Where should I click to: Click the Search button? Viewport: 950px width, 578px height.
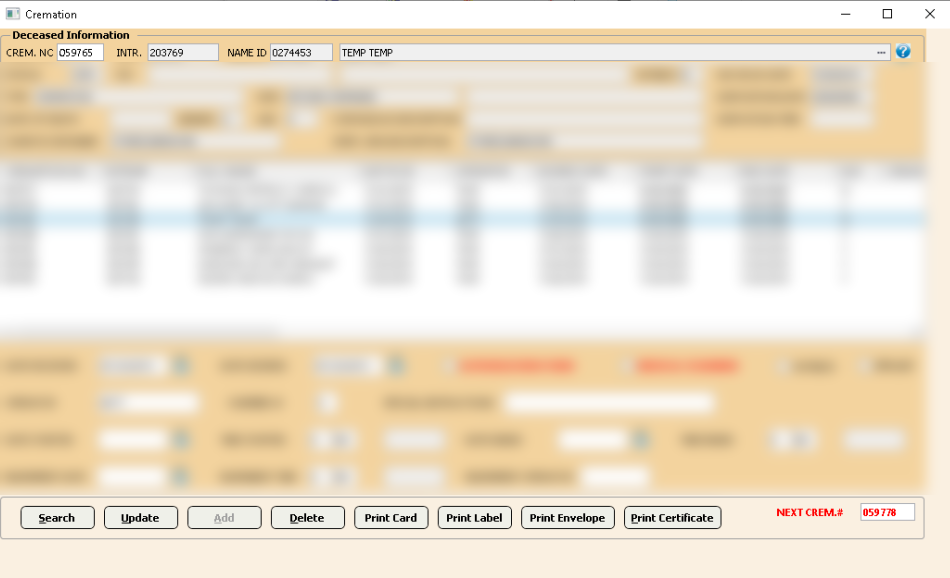tap(57, 518)
